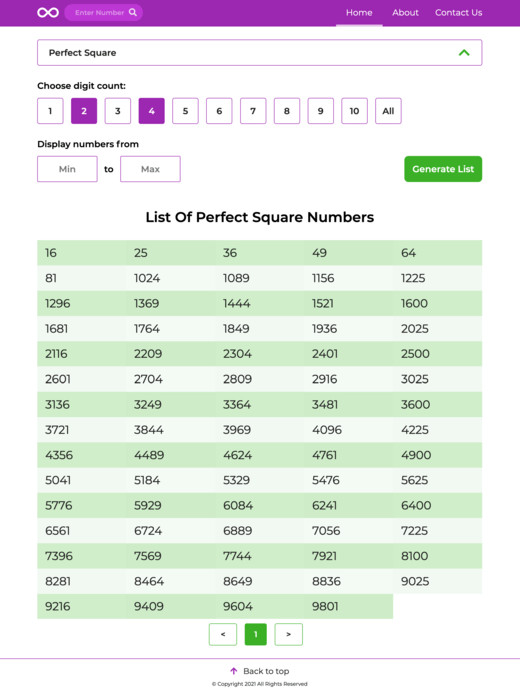The image size is (520, 688).
Task: Select the All digit count option
Action: [x=388, y=111]
